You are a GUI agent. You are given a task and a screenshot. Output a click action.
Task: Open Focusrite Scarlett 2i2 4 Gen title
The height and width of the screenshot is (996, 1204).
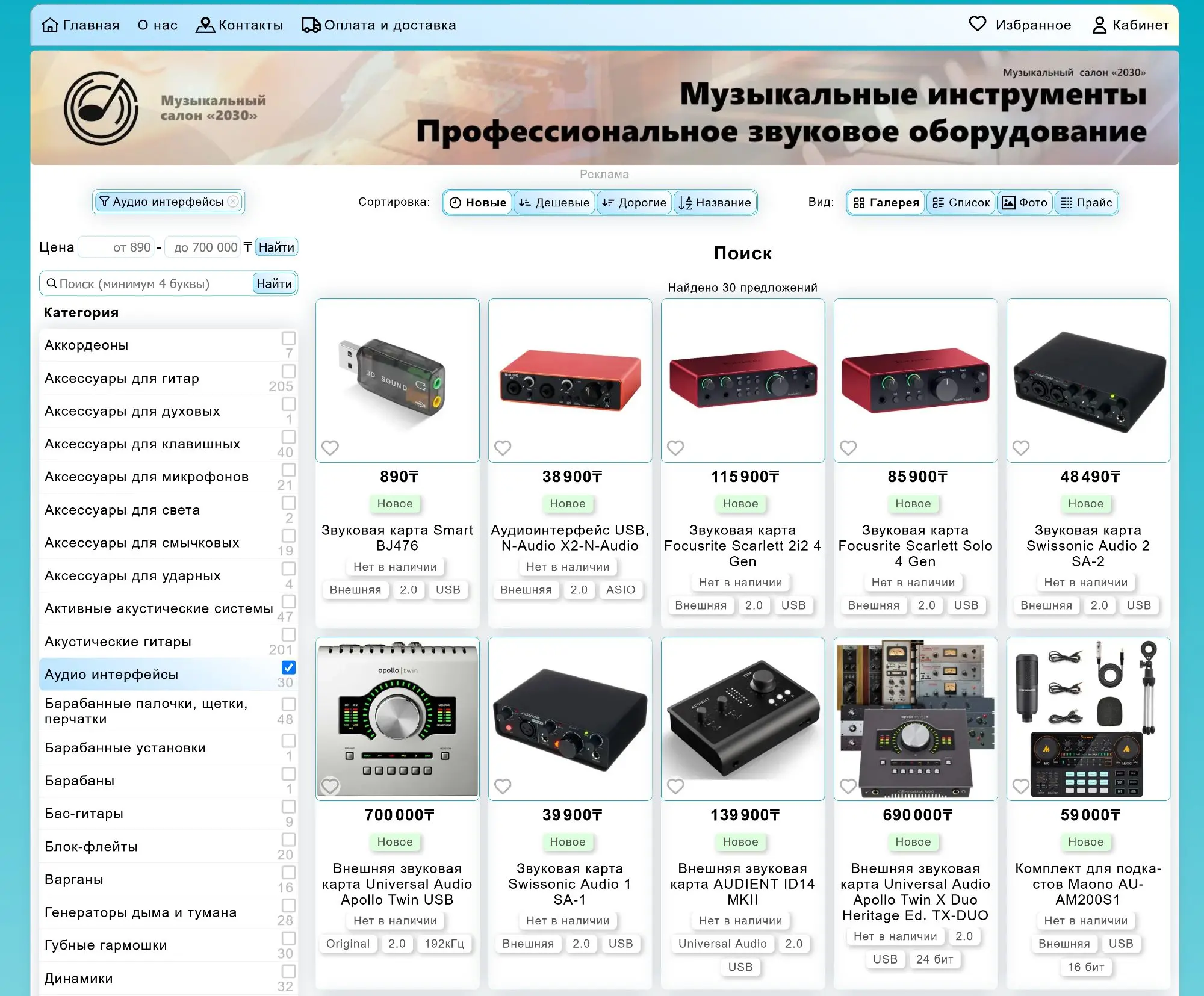pos(742,546)
